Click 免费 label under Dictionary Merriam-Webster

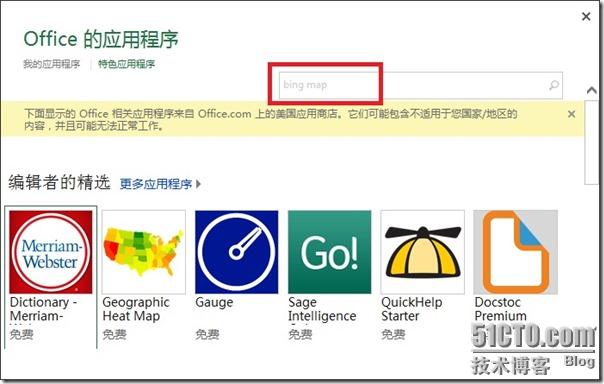point(22,334)
